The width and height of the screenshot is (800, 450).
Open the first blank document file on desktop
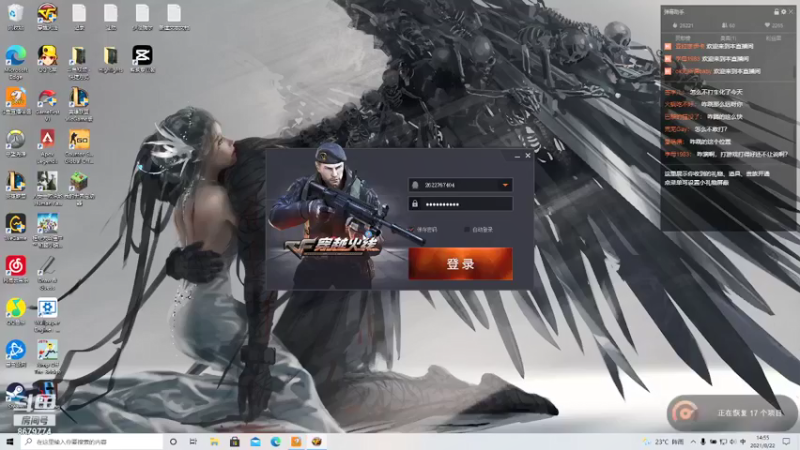(79, 14)
